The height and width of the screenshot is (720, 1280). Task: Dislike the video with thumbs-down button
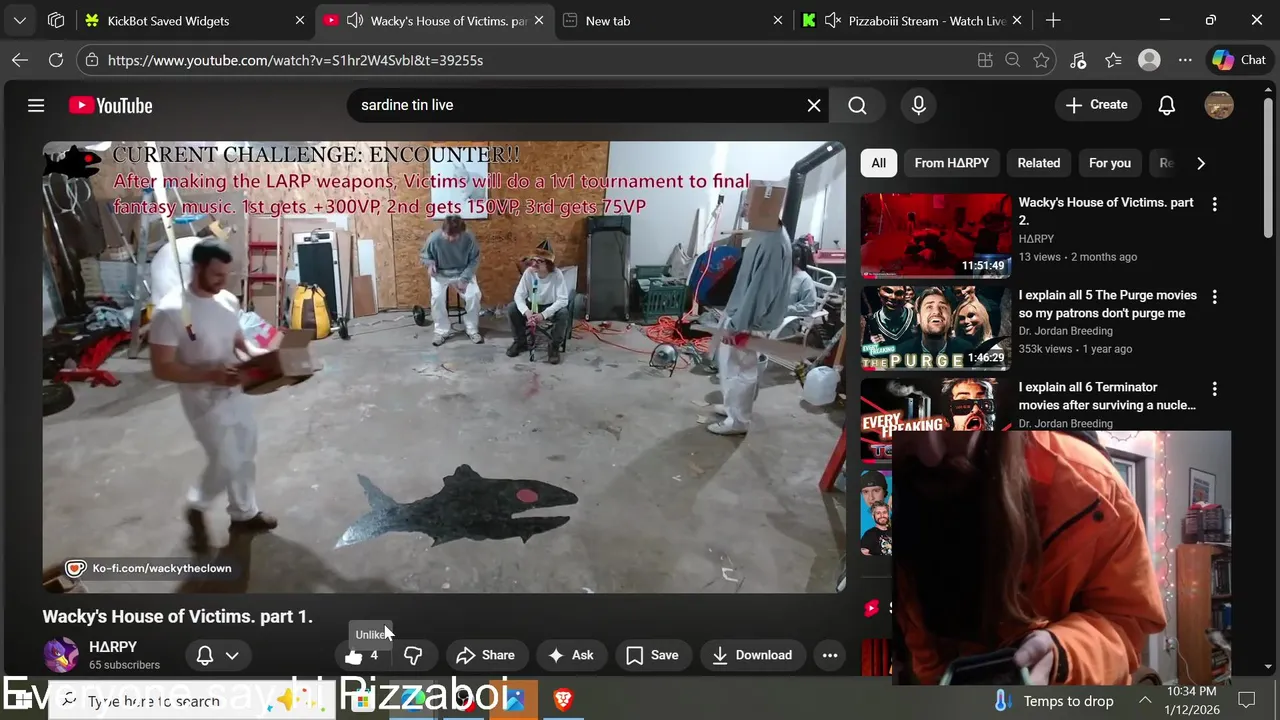(412, 656)
